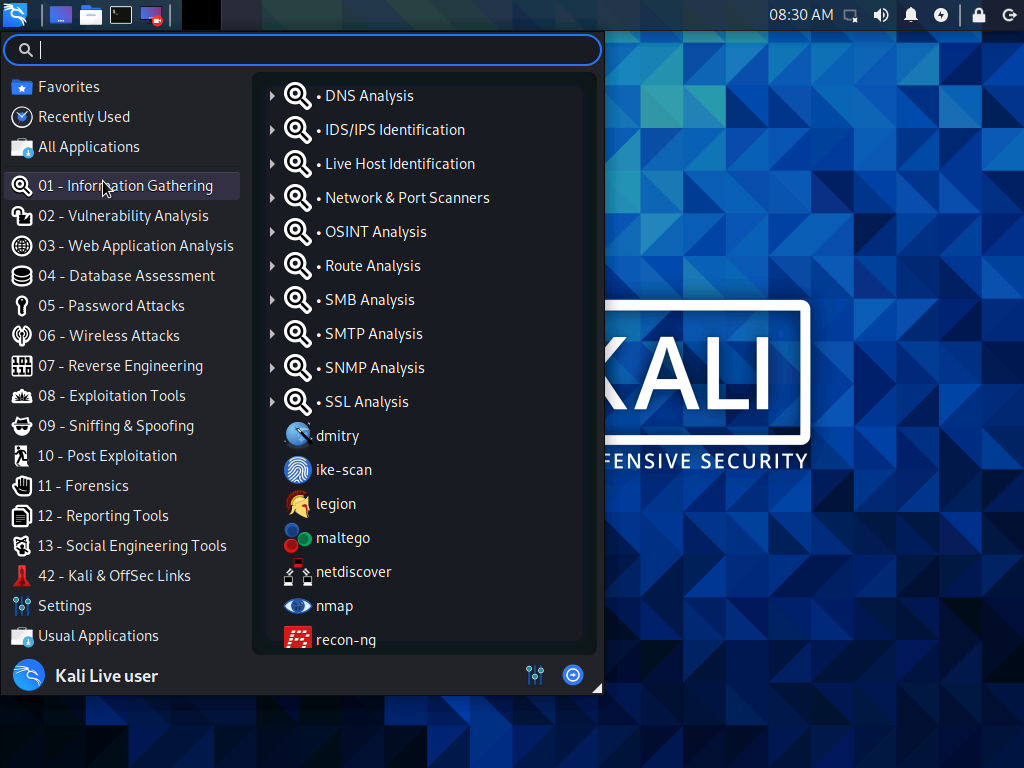Expand the Route Analysis submenu
The image size is (1024, 768).
click(272, 266)
